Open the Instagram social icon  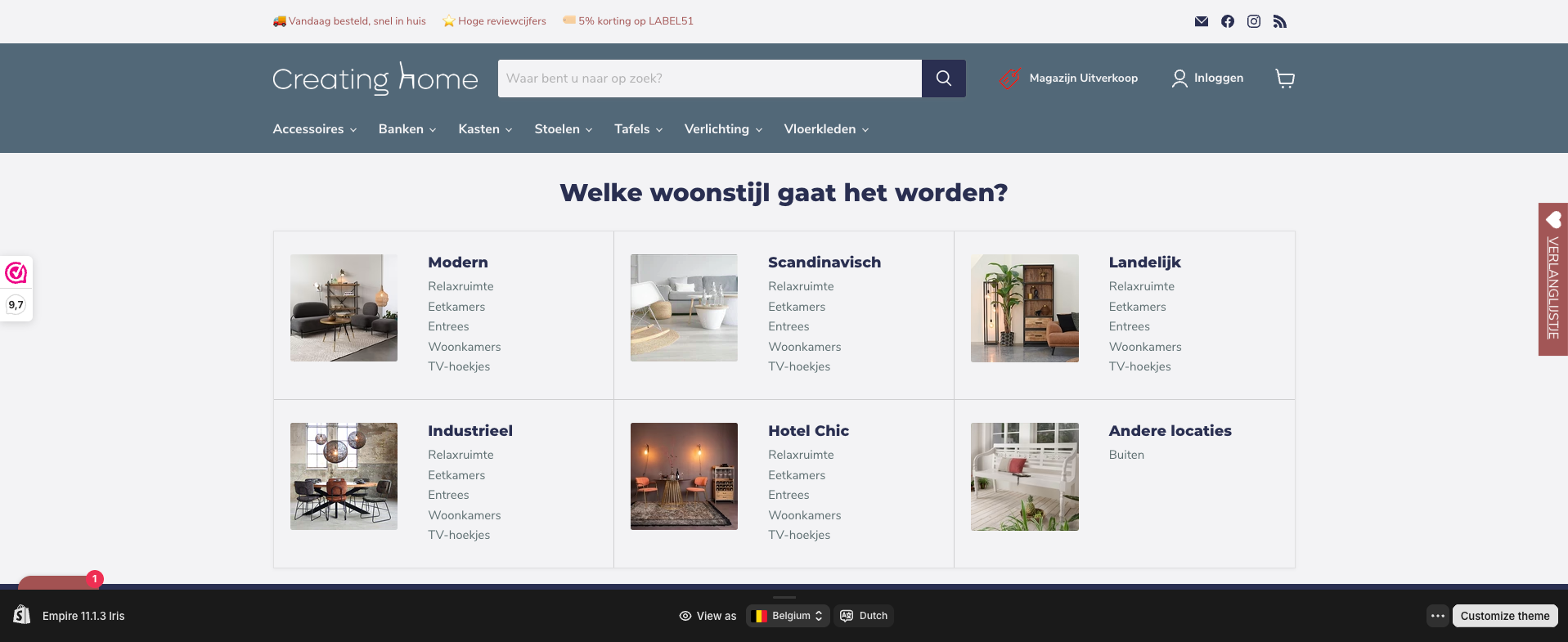click(1253, 21)
